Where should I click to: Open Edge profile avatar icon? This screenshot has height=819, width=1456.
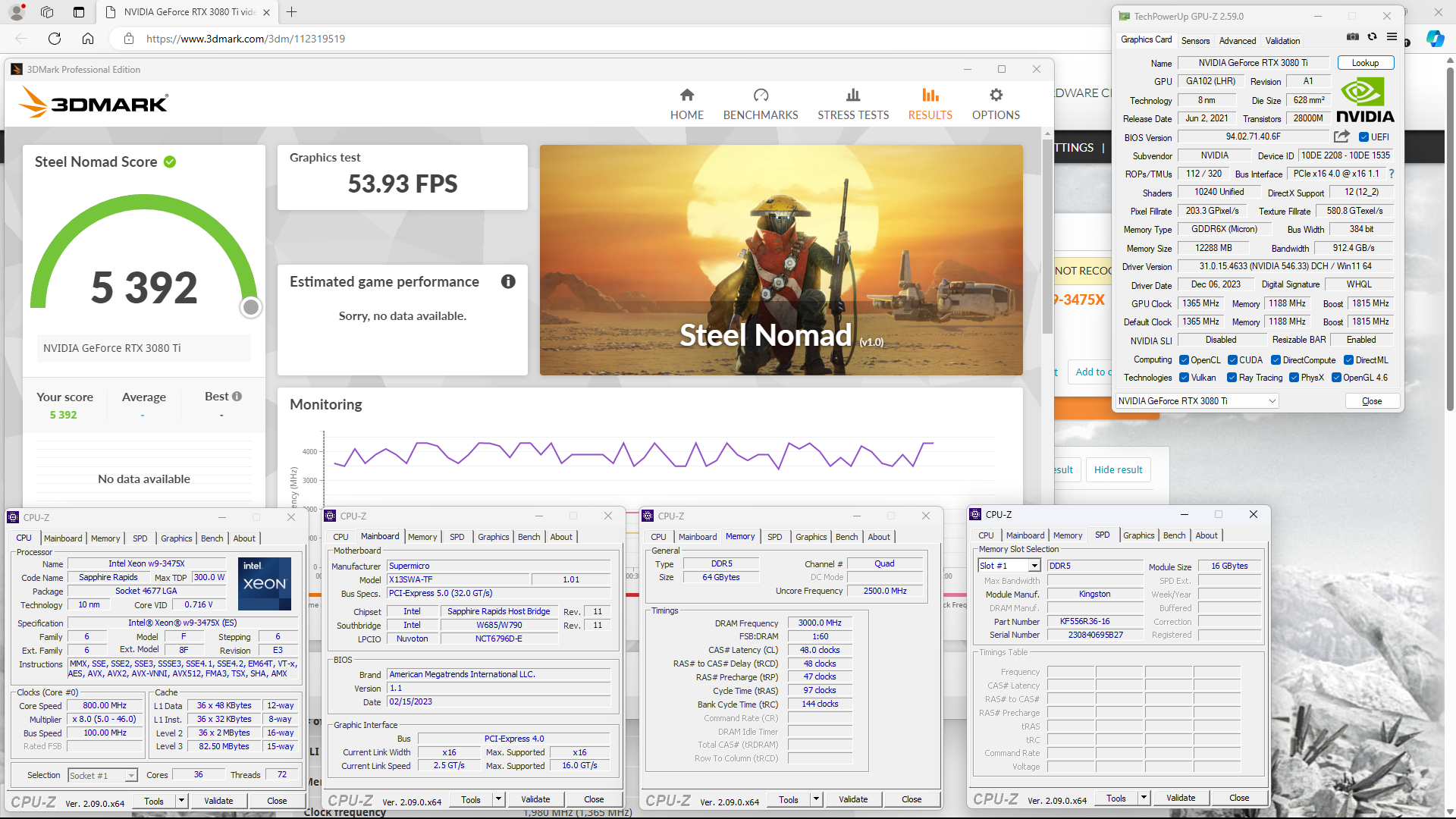pos(18,12)
